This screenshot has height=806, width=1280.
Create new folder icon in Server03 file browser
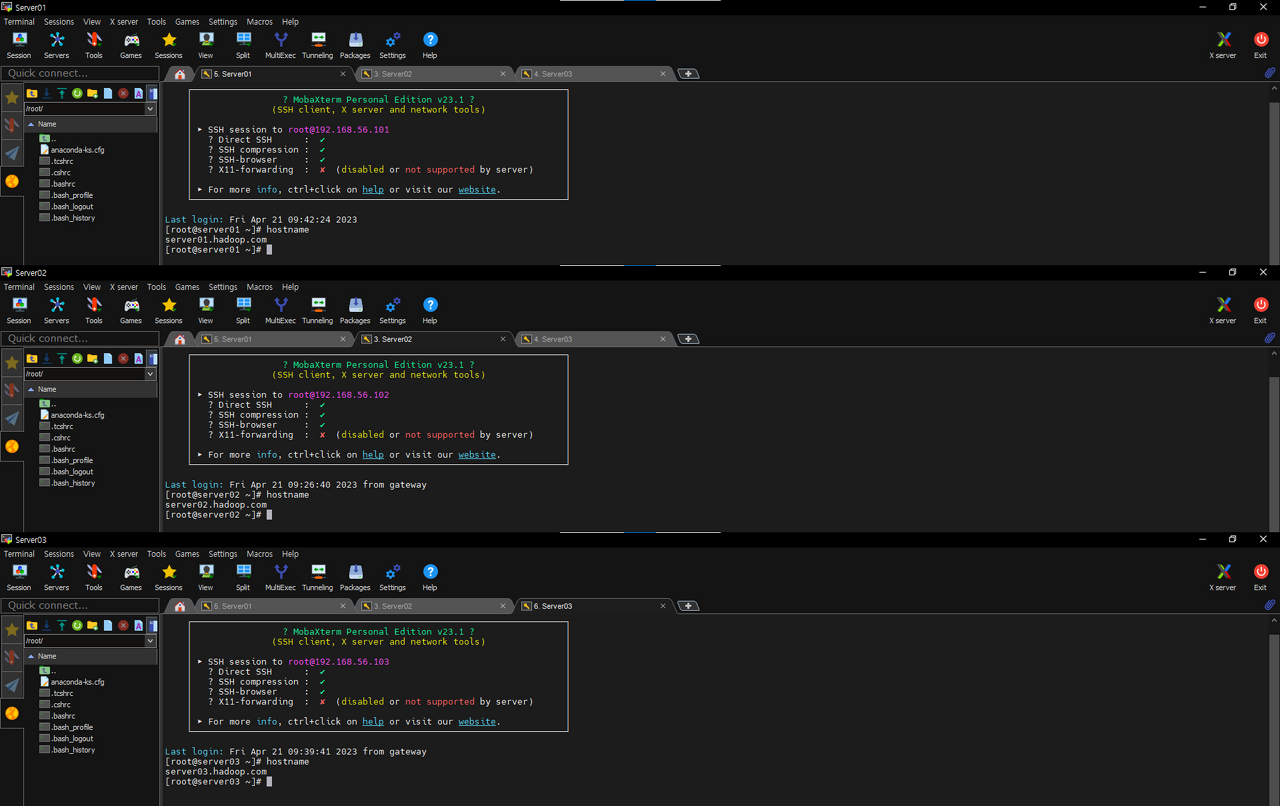pyautogui.click(x=92, y=625)
